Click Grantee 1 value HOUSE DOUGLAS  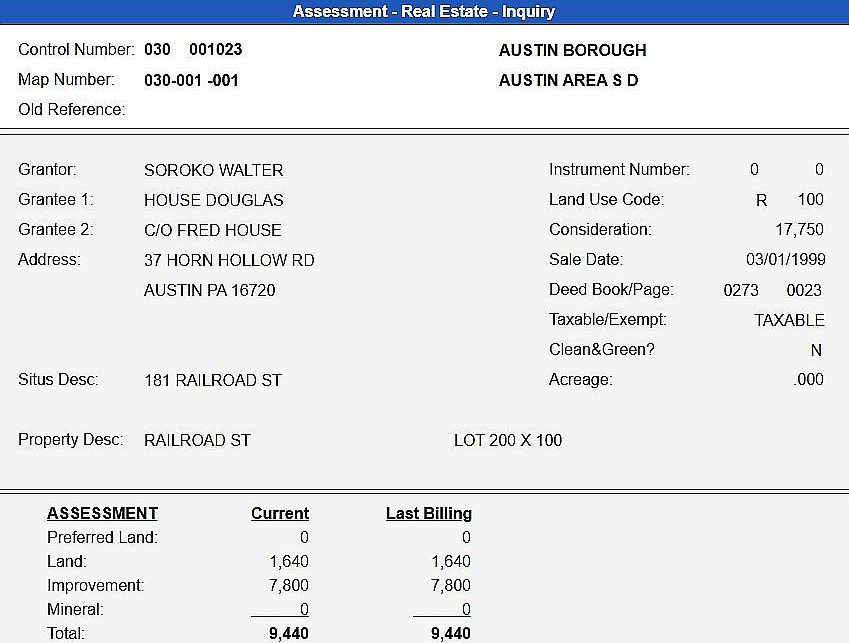pos(213,200)
